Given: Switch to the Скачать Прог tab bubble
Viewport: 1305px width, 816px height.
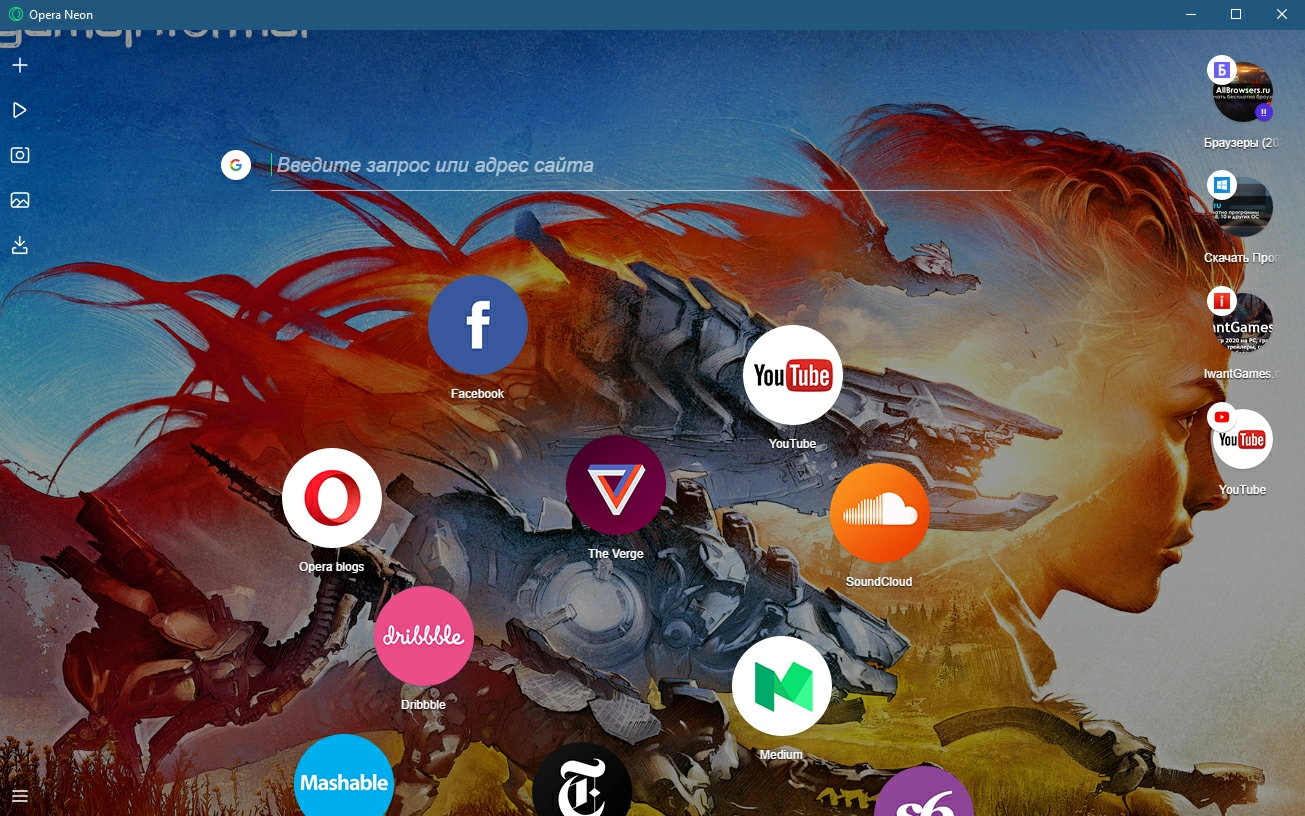Looking at the screenshot, I should [1242, 207].
